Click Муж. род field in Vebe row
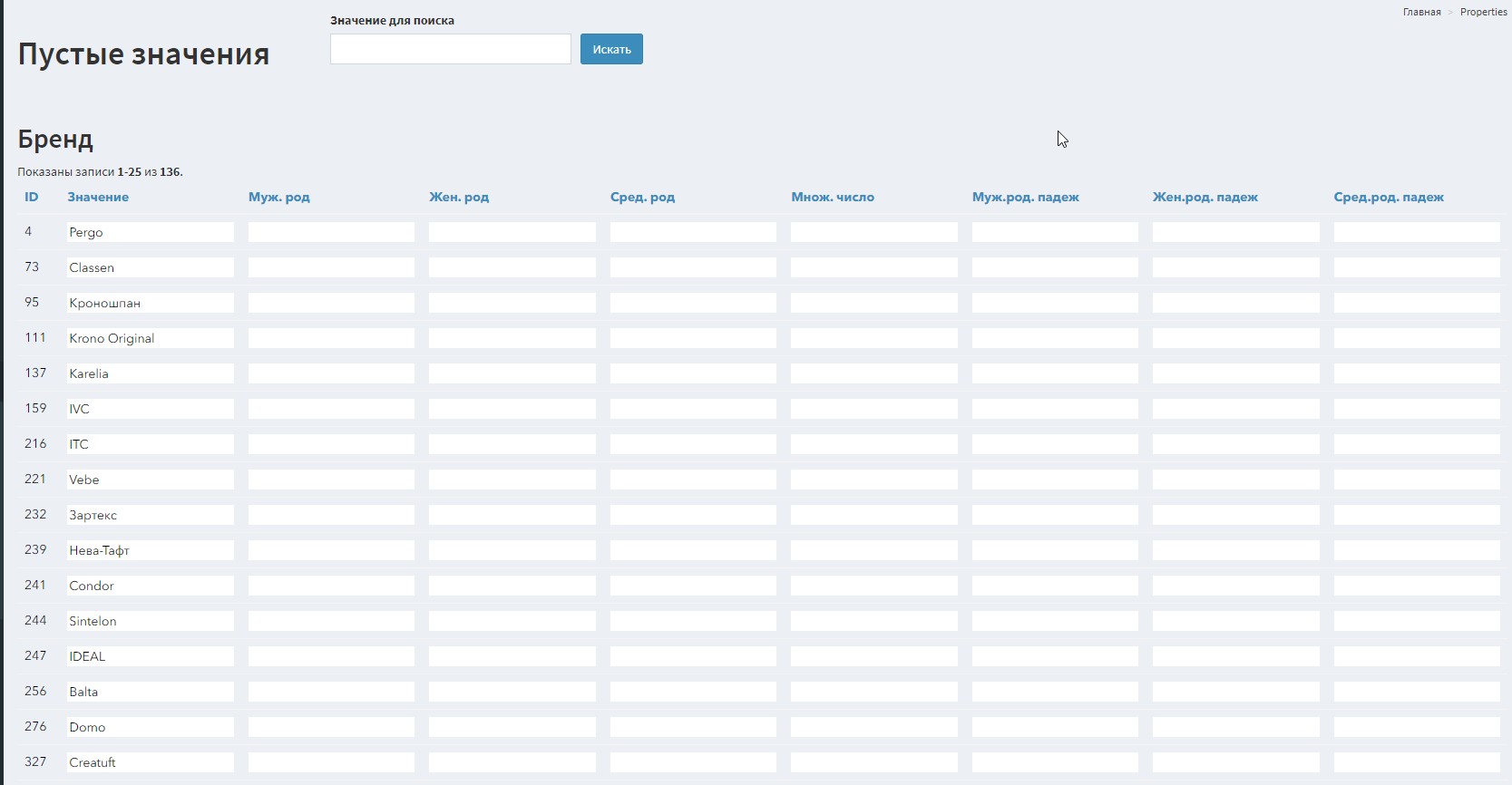The height and width of the screenshot is (785, 1512). pos(331,480)
